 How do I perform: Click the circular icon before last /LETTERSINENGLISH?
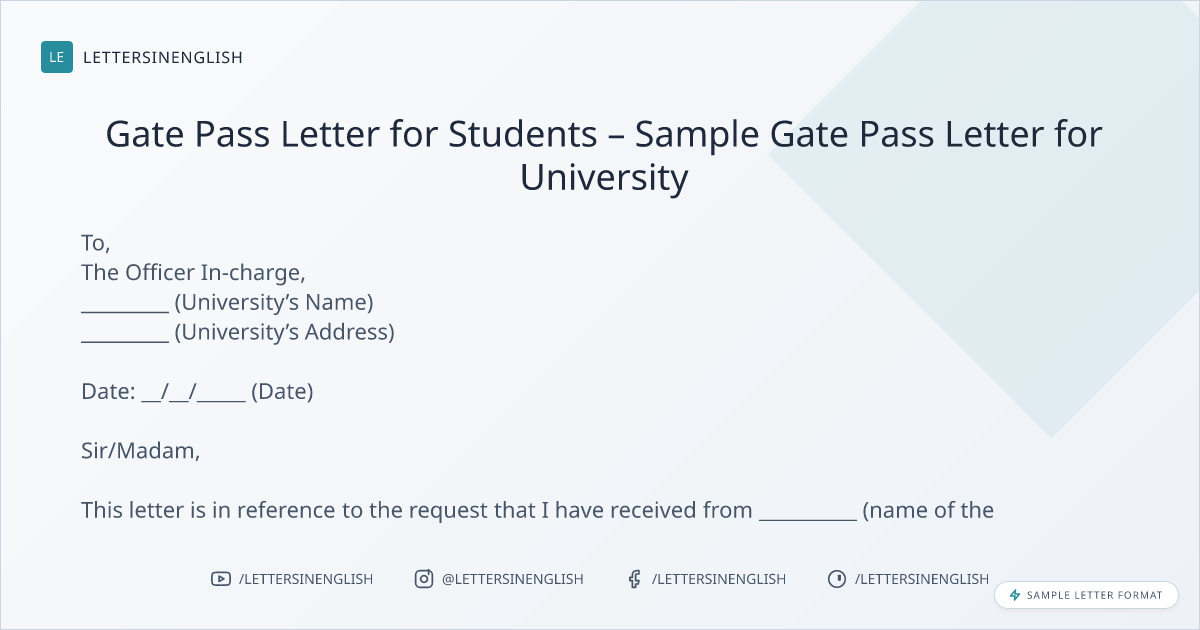tap(837, 579)
